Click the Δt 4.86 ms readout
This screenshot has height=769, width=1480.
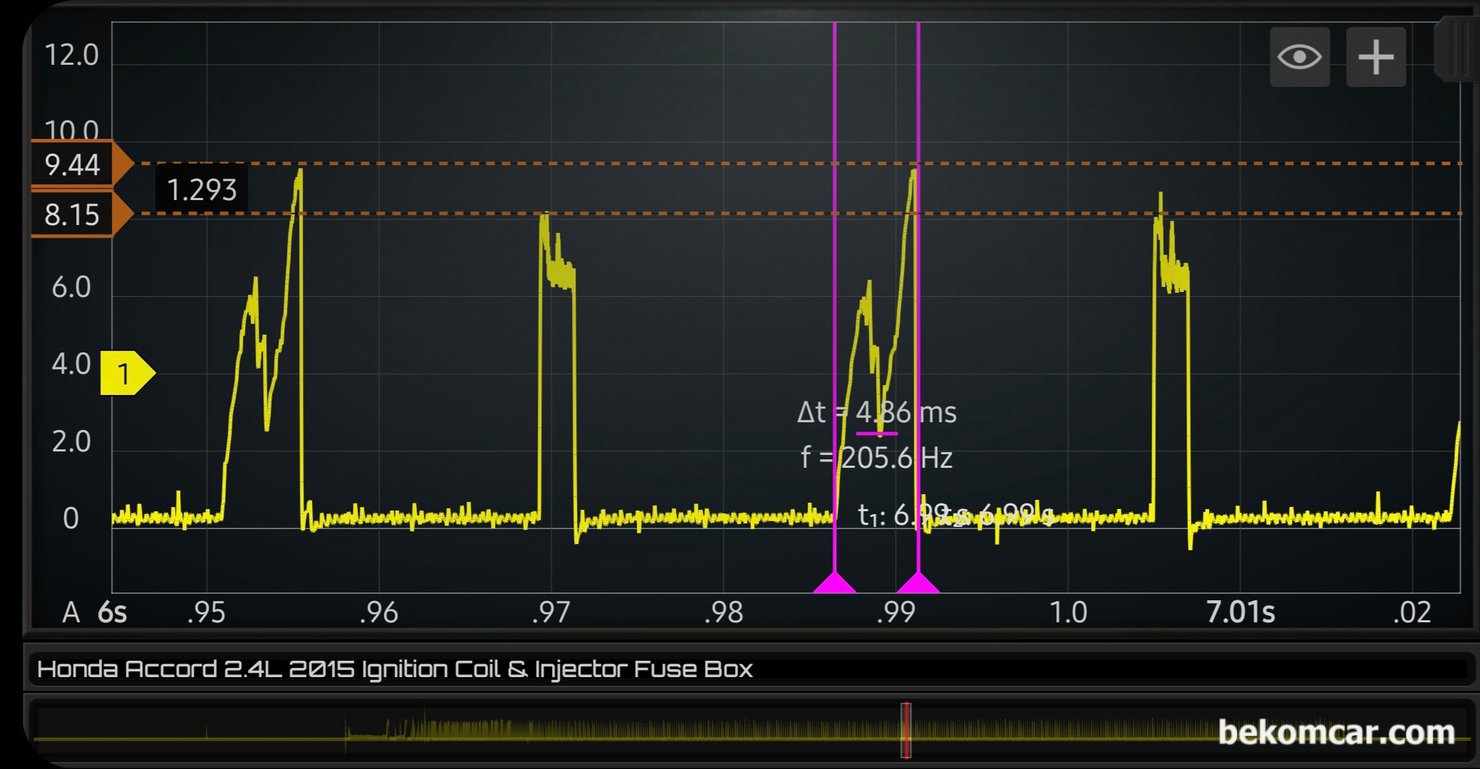pos(876,412)
